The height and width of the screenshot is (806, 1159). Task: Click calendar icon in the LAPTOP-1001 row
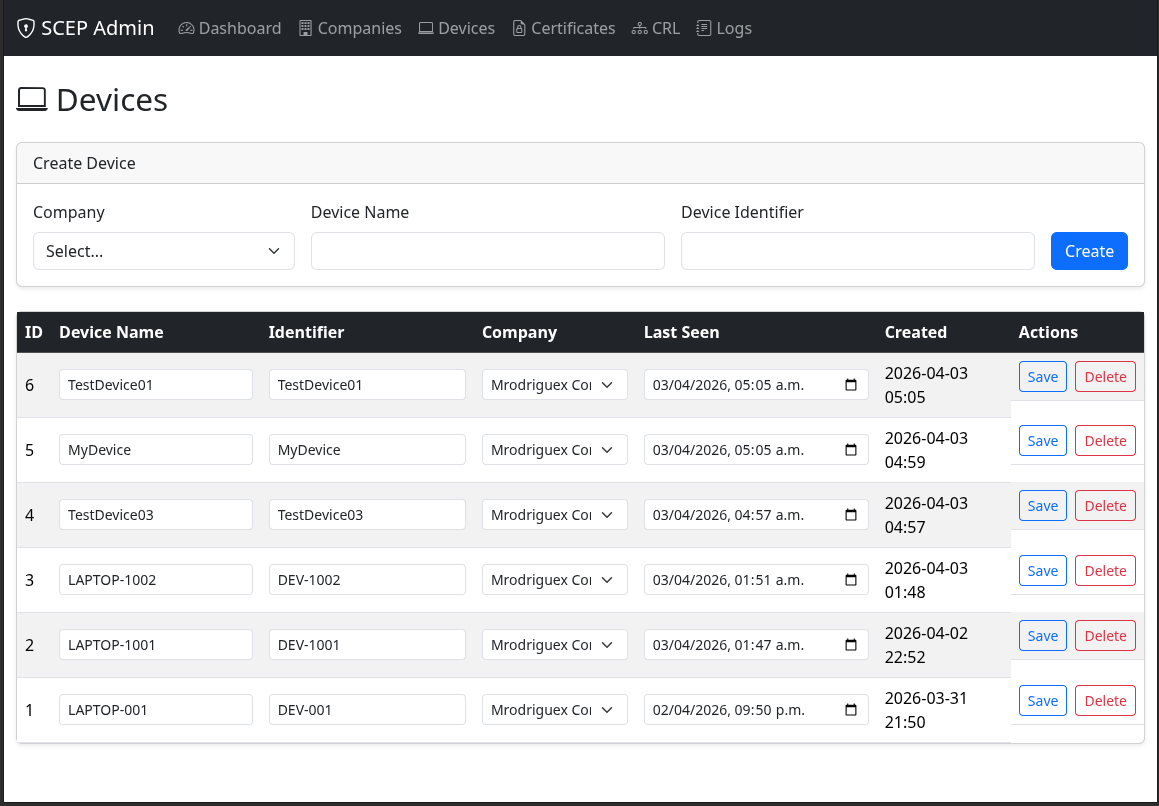coord(851,645)
